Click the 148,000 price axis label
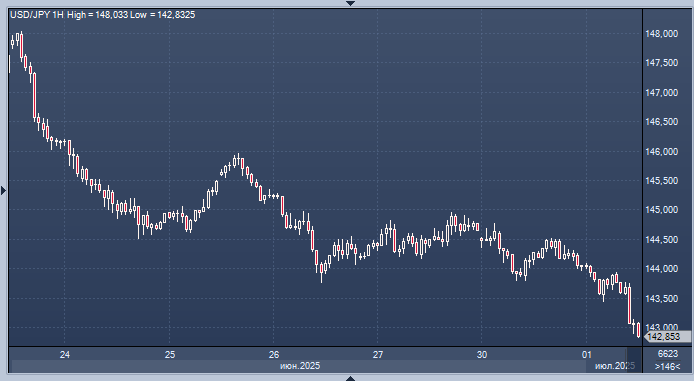This screenshot has height=381, width=694. [661, 34]
